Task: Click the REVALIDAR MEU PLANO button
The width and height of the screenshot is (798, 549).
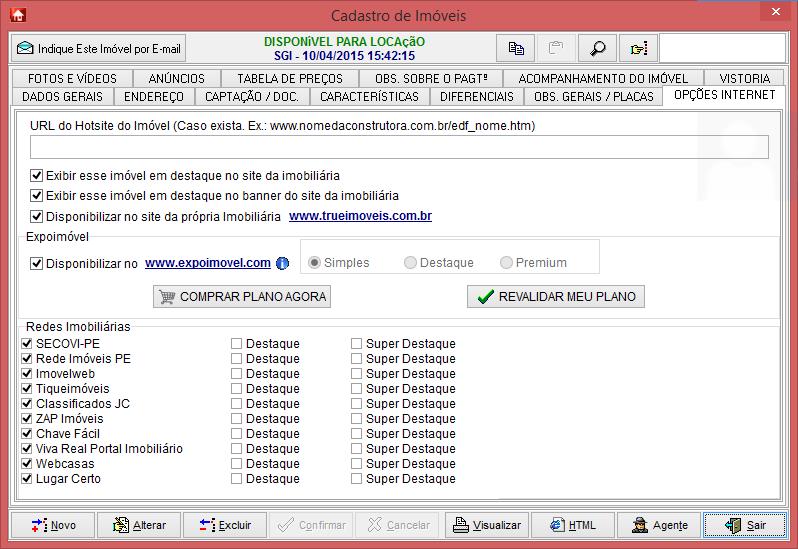Action: pos(556,297)
